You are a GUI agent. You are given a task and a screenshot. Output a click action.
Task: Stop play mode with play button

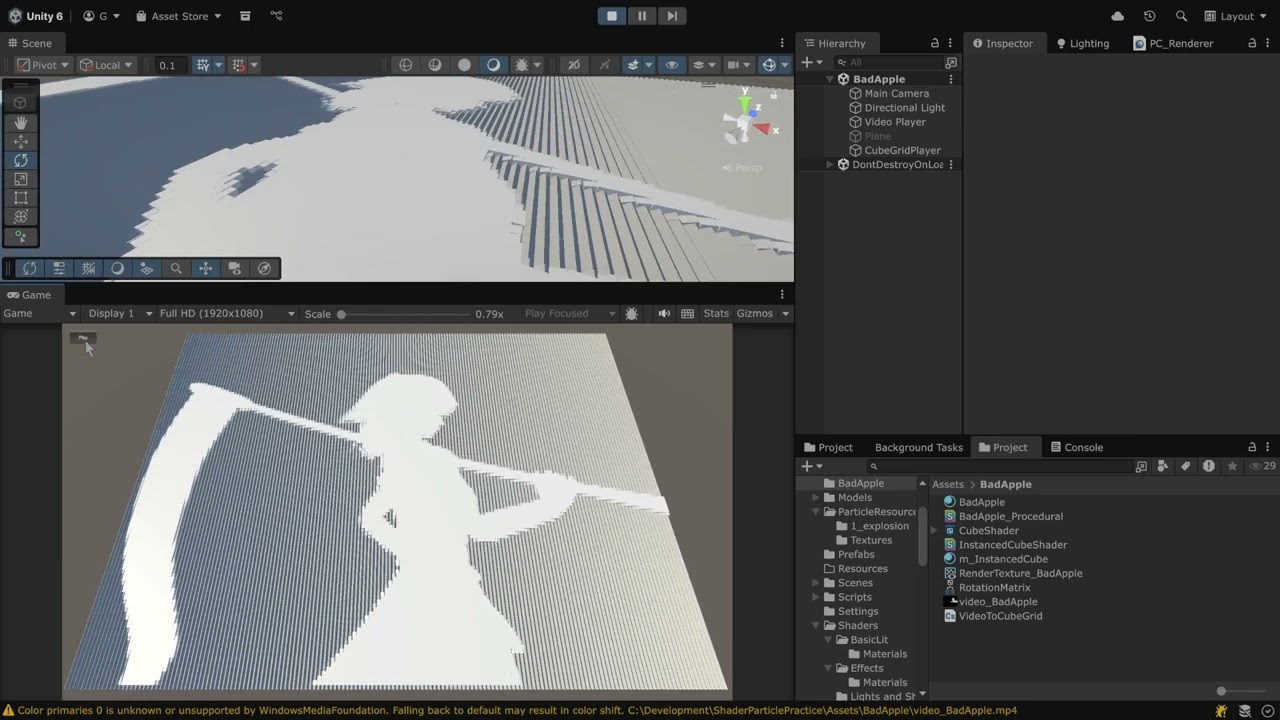(612, 16)
